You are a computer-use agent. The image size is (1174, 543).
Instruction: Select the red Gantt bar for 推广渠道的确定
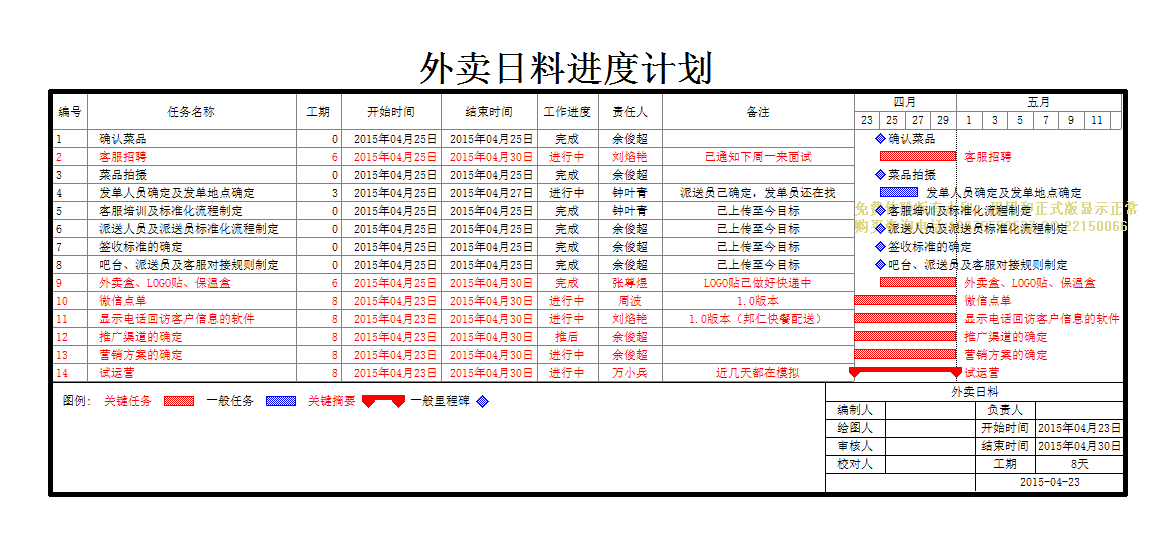point(905,336)
